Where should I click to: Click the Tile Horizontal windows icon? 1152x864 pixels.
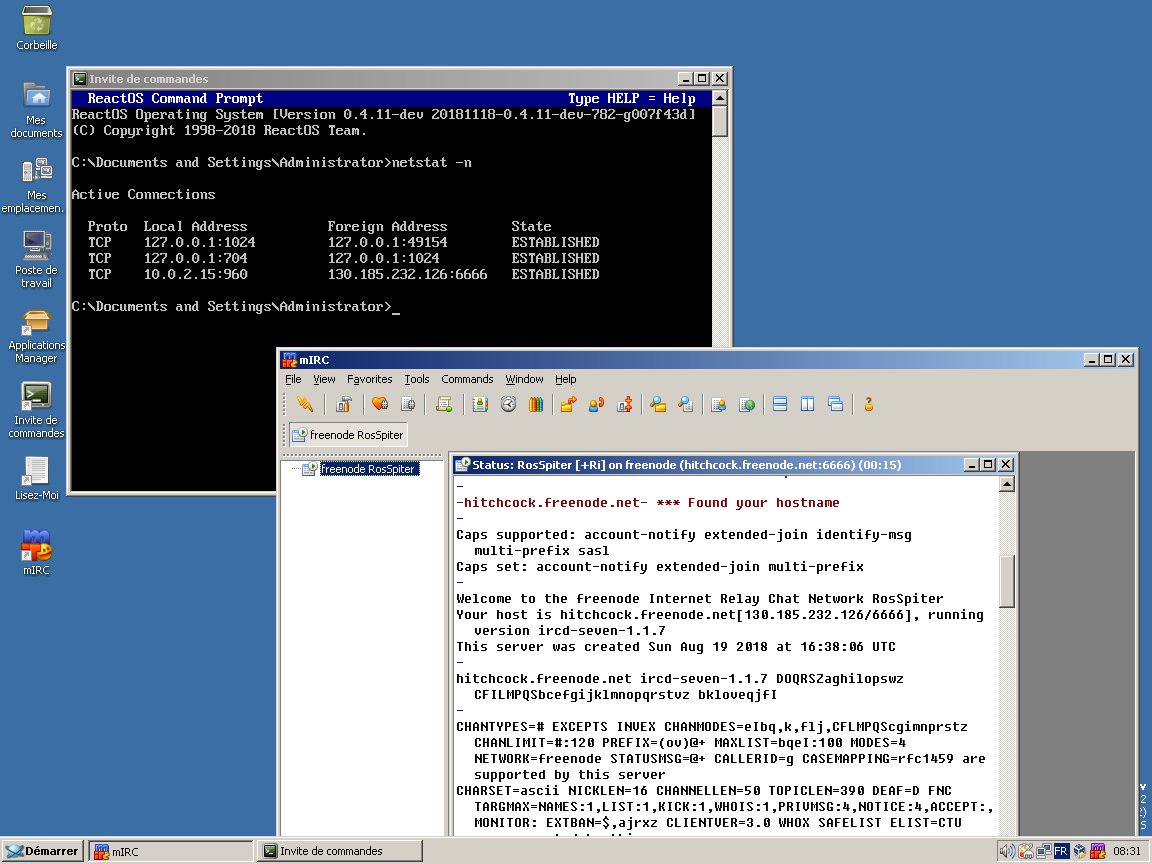point(780,404)
